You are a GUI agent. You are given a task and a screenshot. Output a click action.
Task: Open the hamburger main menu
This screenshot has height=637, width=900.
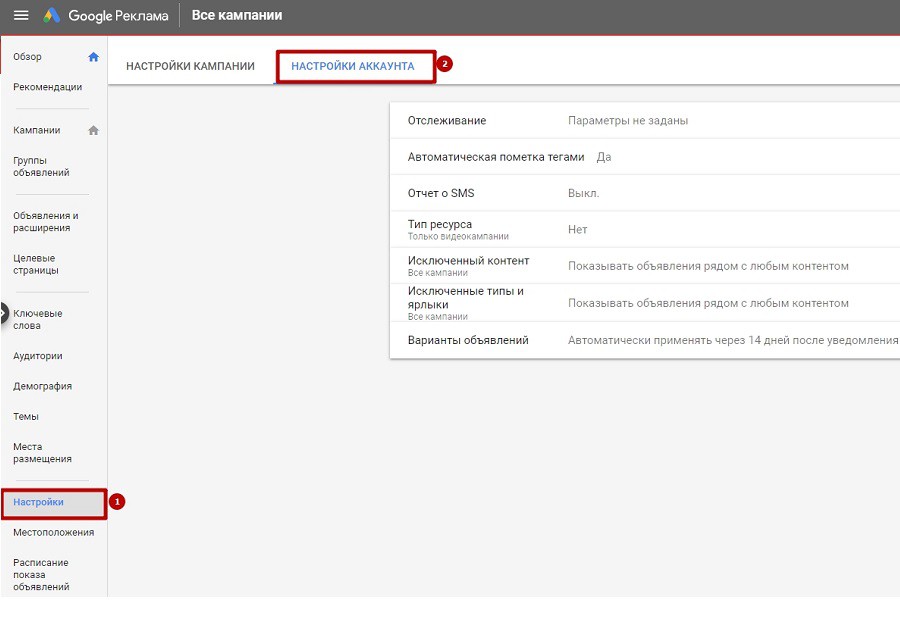(20, 16)
